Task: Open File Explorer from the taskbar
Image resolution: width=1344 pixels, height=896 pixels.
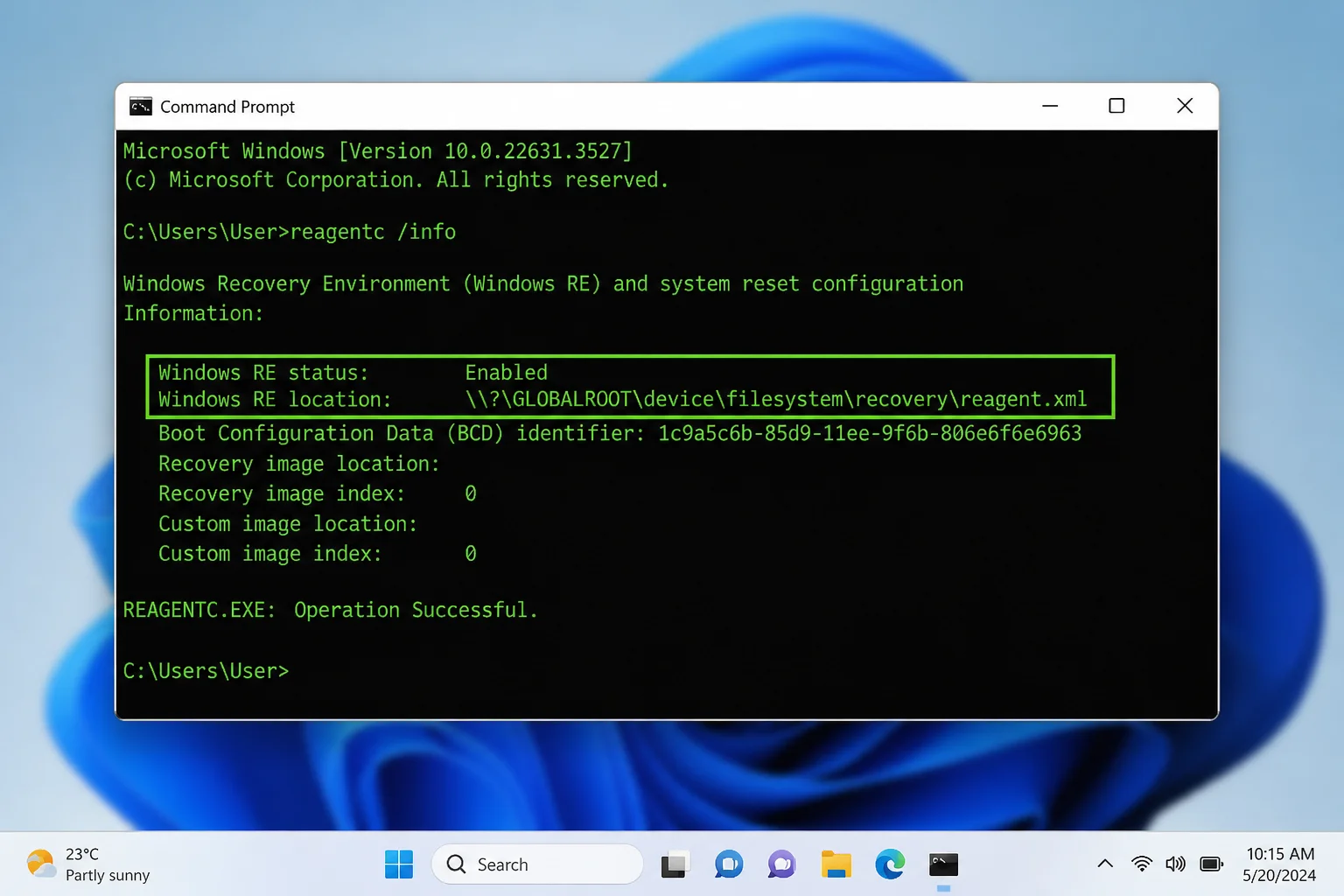Action: coord(836,864)
